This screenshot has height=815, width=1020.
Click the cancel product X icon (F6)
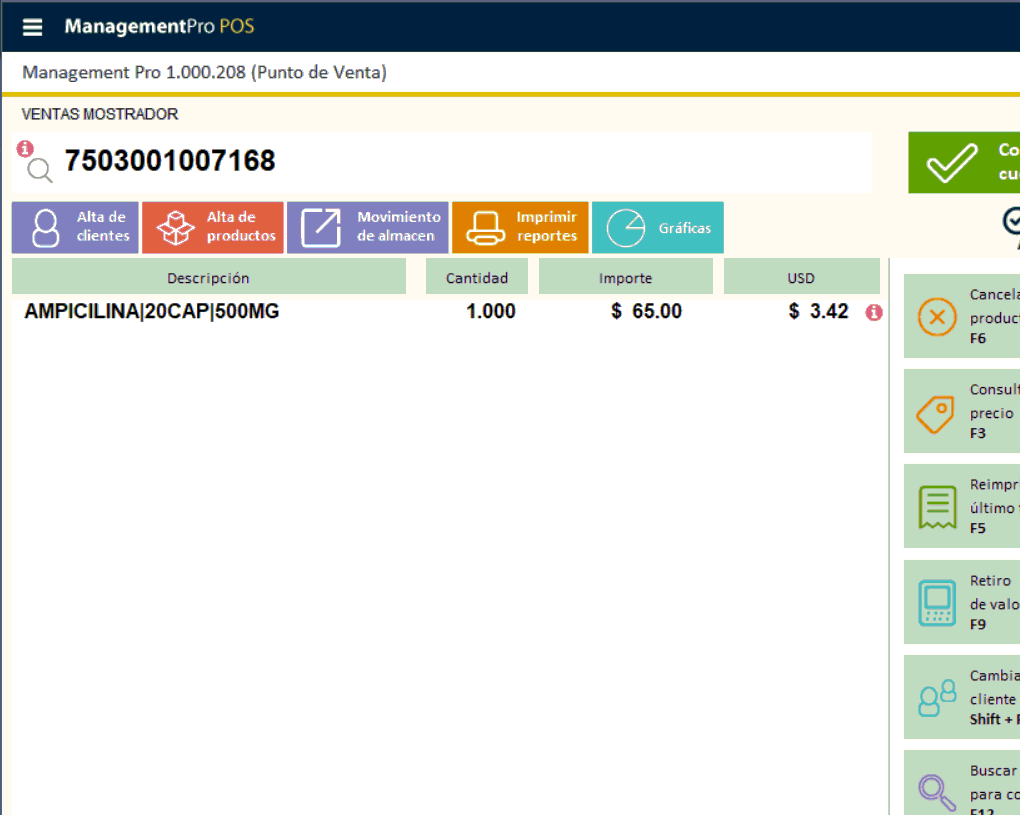pos(937,318)
